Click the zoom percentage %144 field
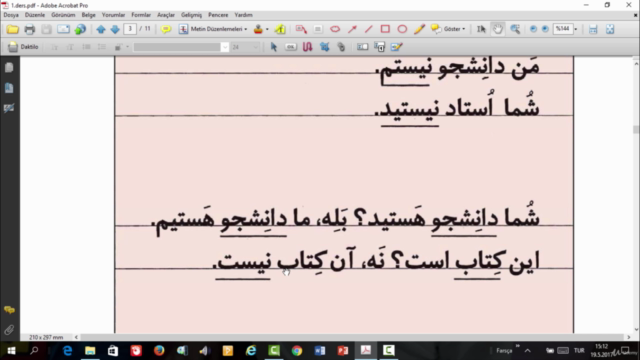The image size is (640, 360). [x=563, y=29]
